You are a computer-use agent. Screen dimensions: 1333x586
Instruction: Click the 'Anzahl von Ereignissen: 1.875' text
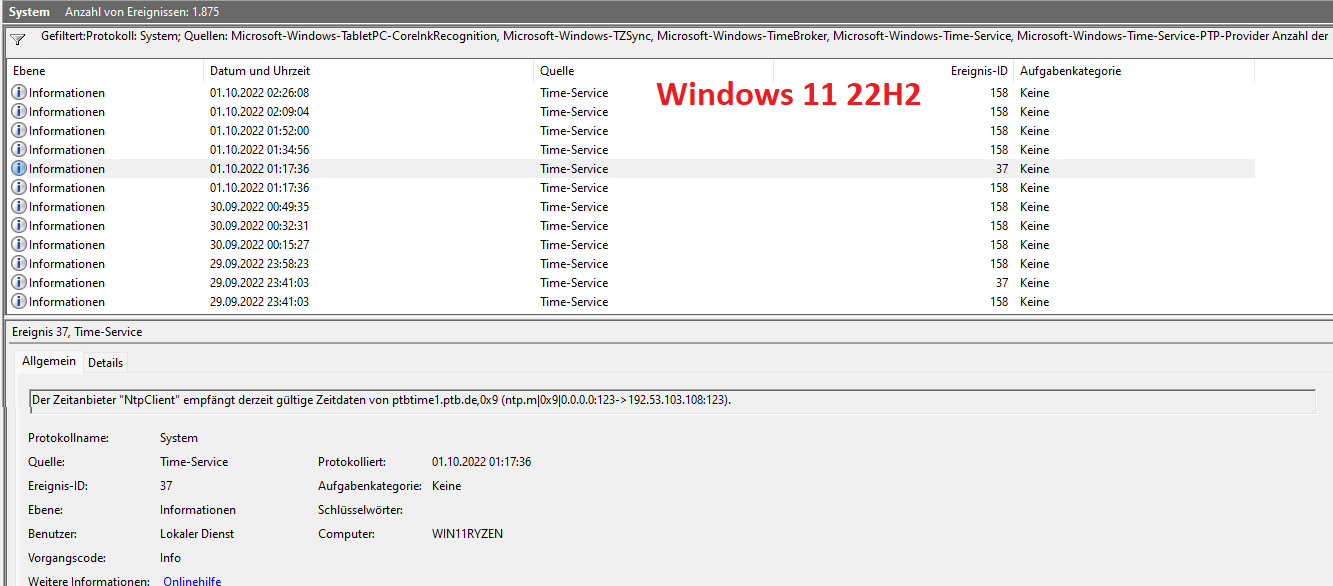pyautogui.click(x=142, y=11)
